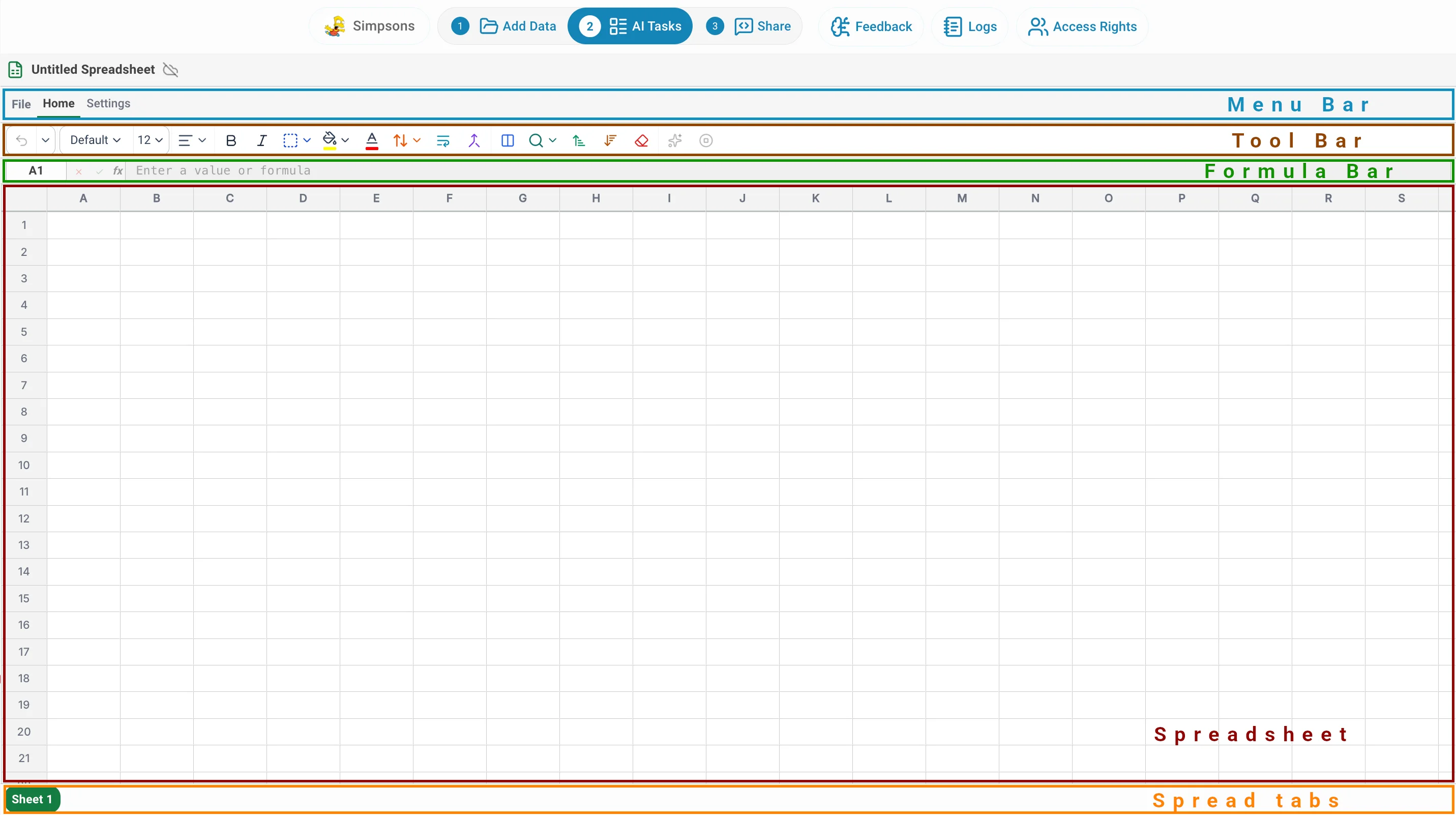Click the Simpsons project button
The width and height of the screenshot is (1456, 815).
tap(369, 26)
